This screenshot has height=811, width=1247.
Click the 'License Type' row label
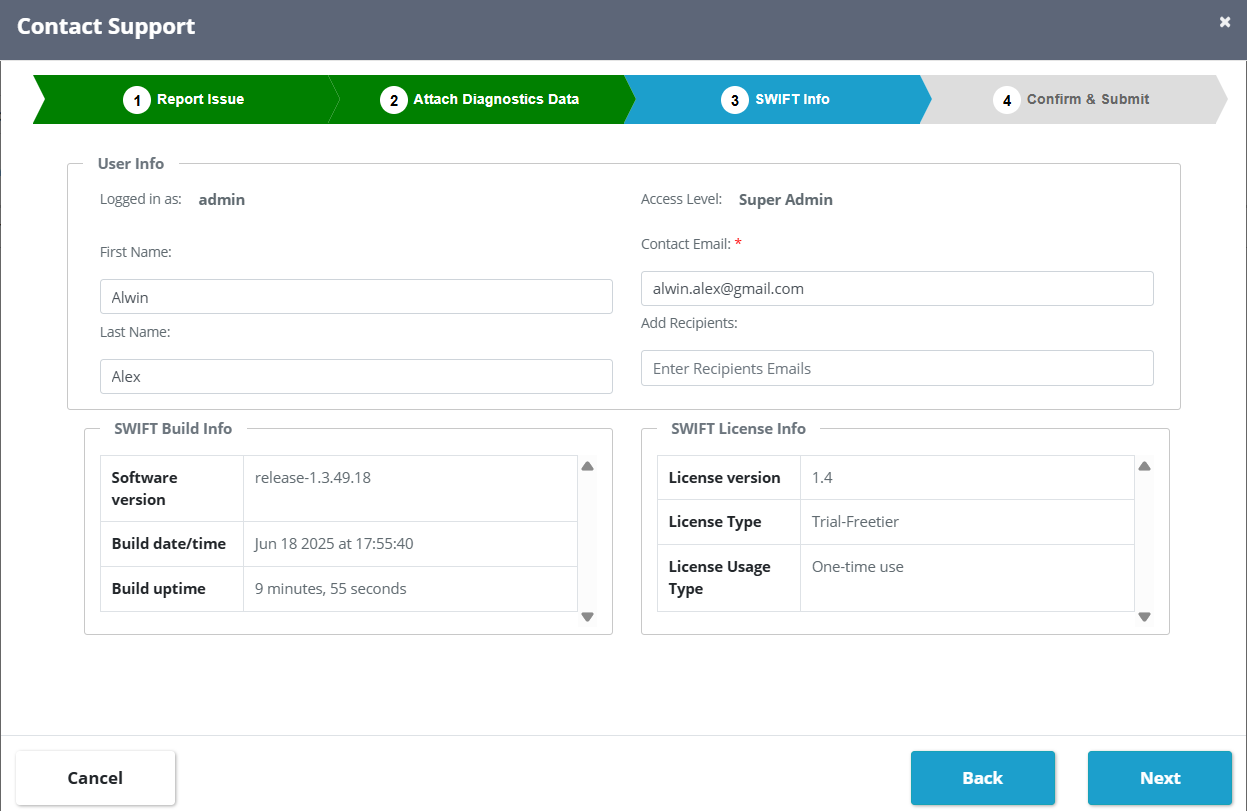pyautogui.click(x=715, y=522)
